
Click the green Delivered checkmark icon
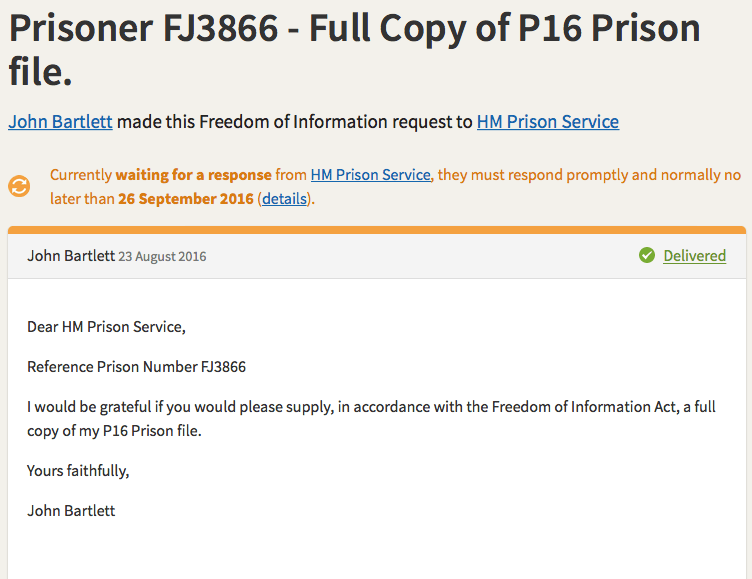[647, 256]
